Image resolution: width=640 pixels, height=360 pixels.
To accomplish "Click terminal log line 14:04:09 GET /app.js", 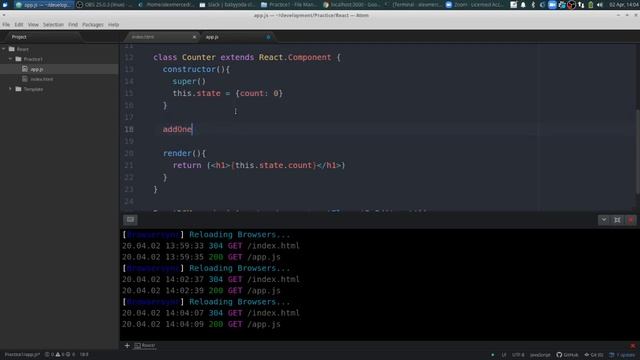I will pyautogui.click(x=201, y=324).
